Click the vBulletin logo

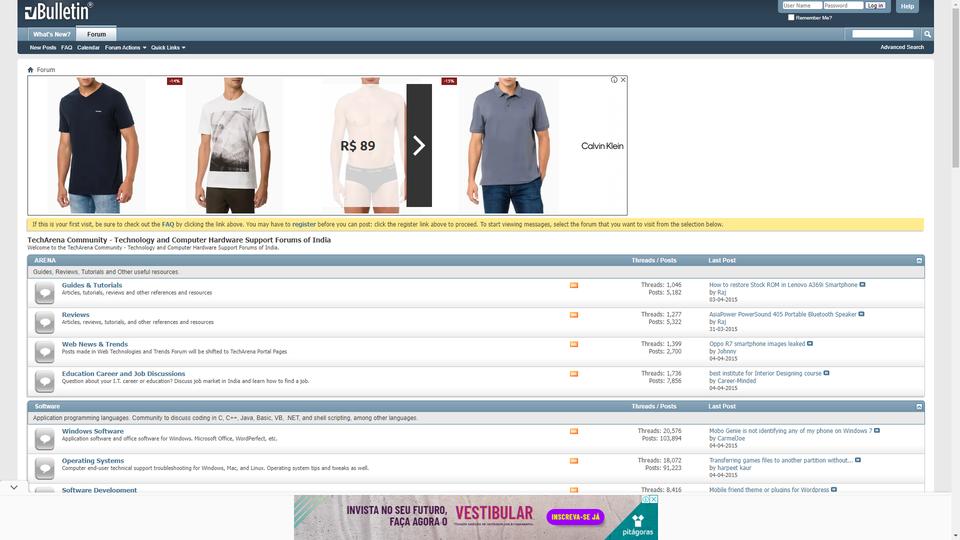[59, 11]
